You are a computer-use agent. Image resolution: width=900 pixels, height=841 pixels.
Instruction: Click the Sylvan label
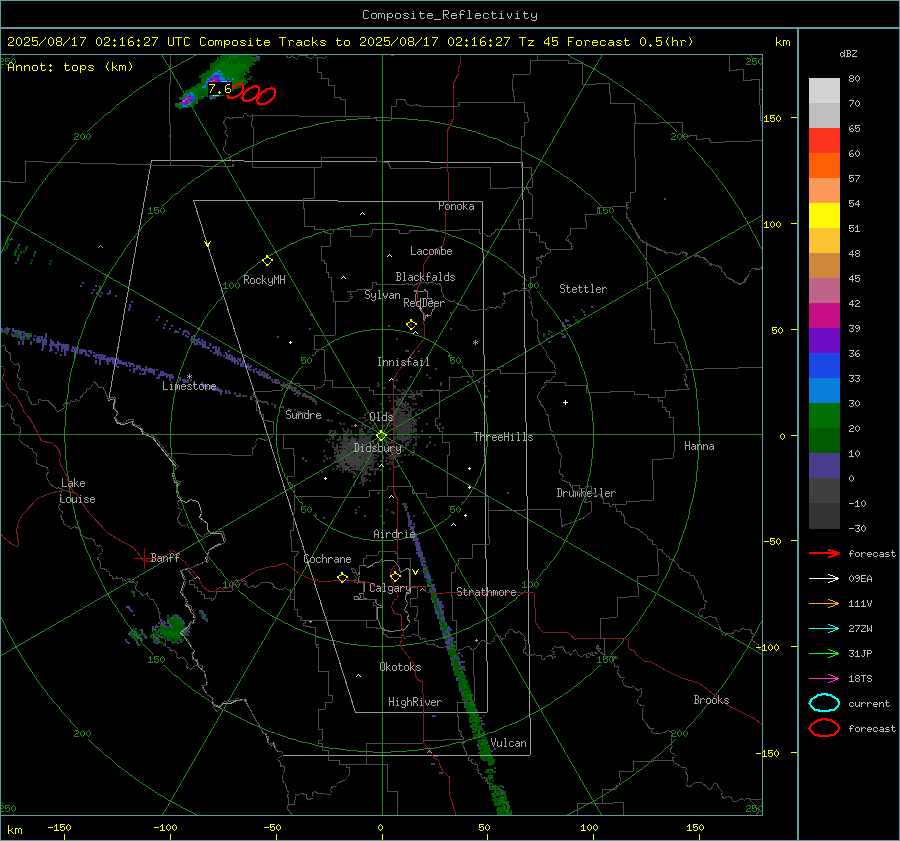tap(382, 295)
